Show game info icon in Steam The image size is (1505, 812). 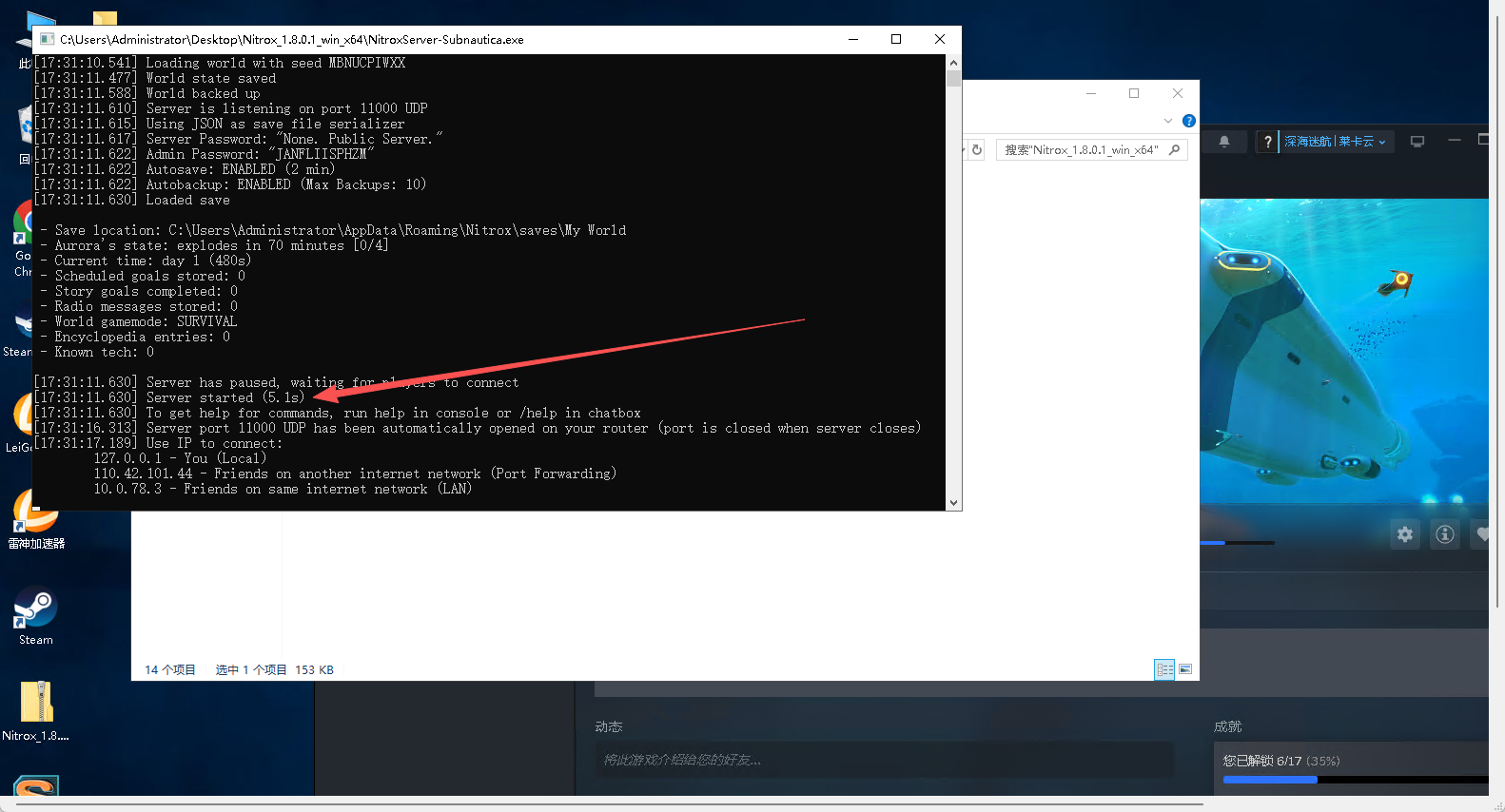coord(1444,534)
